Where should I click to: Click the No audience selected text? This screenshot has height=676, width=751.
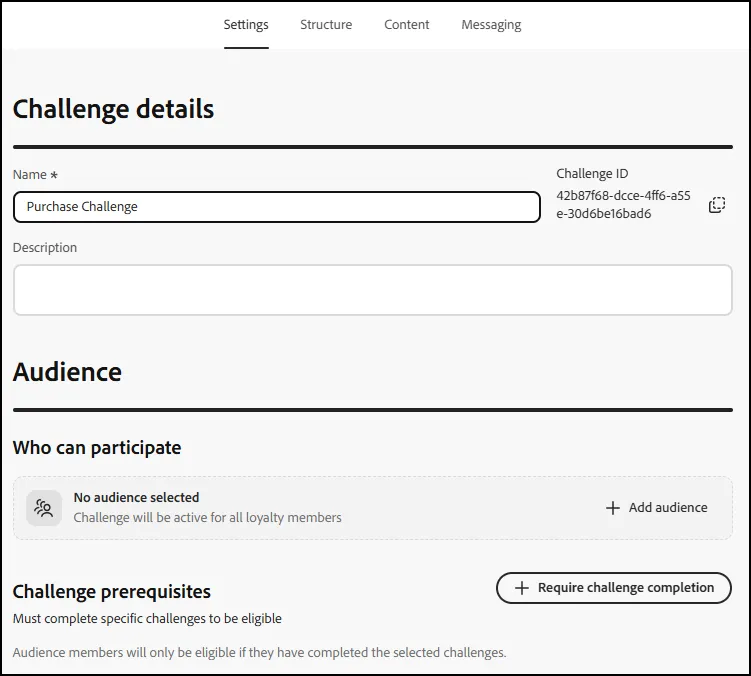pos(137,497)
